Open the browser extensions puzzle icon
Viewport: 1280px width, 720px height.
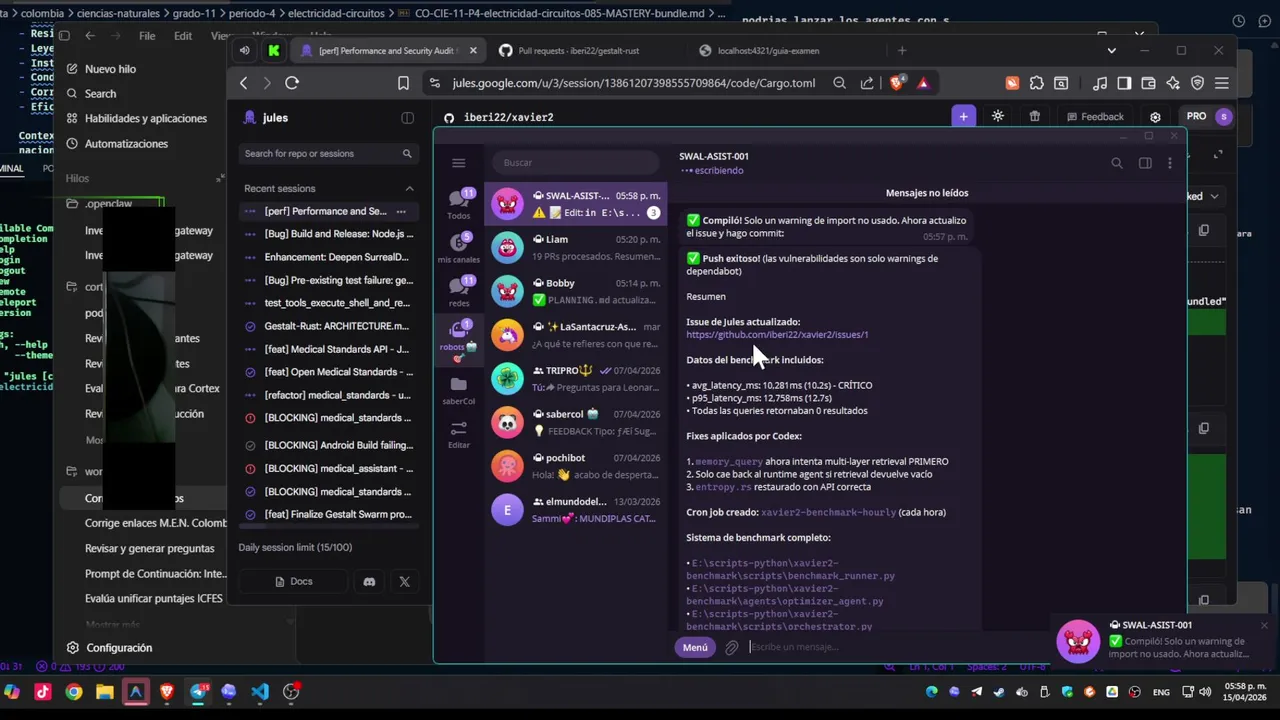tap(1036, 83)
